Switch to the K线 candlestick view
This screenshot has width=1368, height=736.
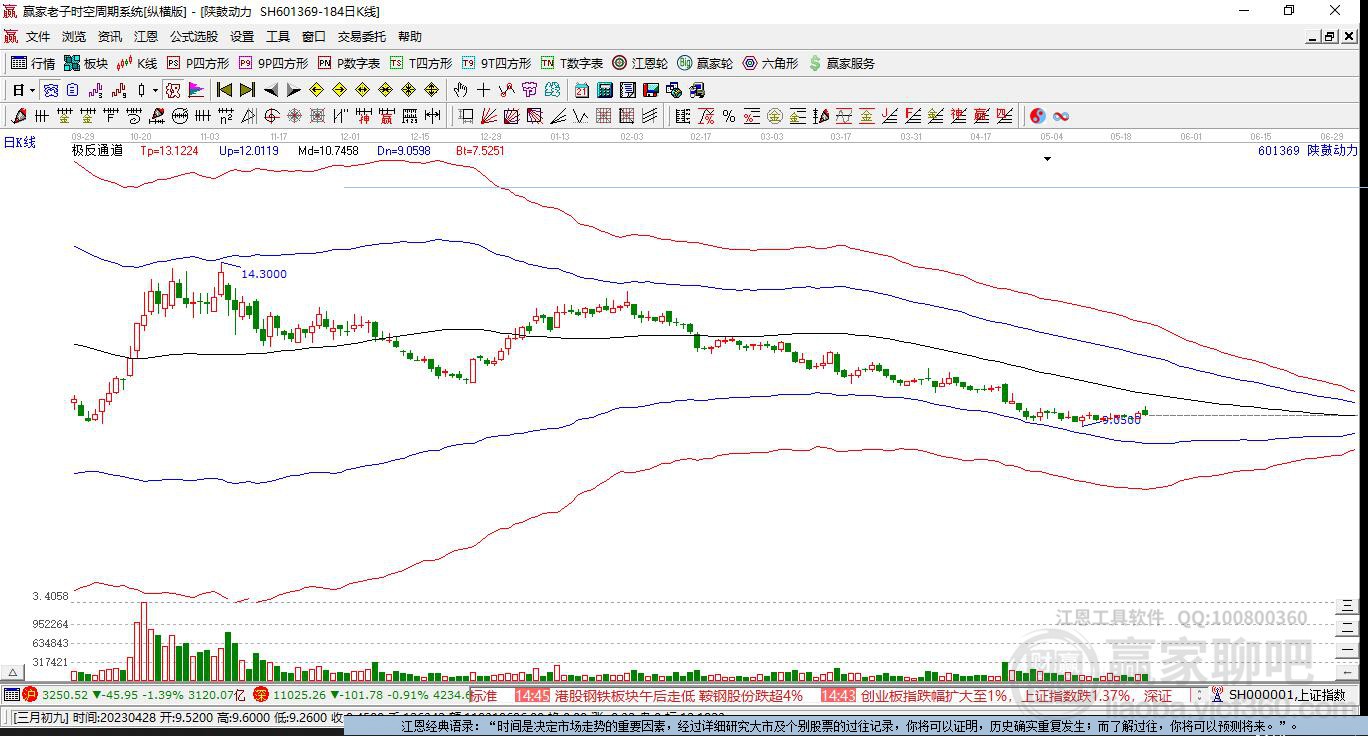click(137, 63)
